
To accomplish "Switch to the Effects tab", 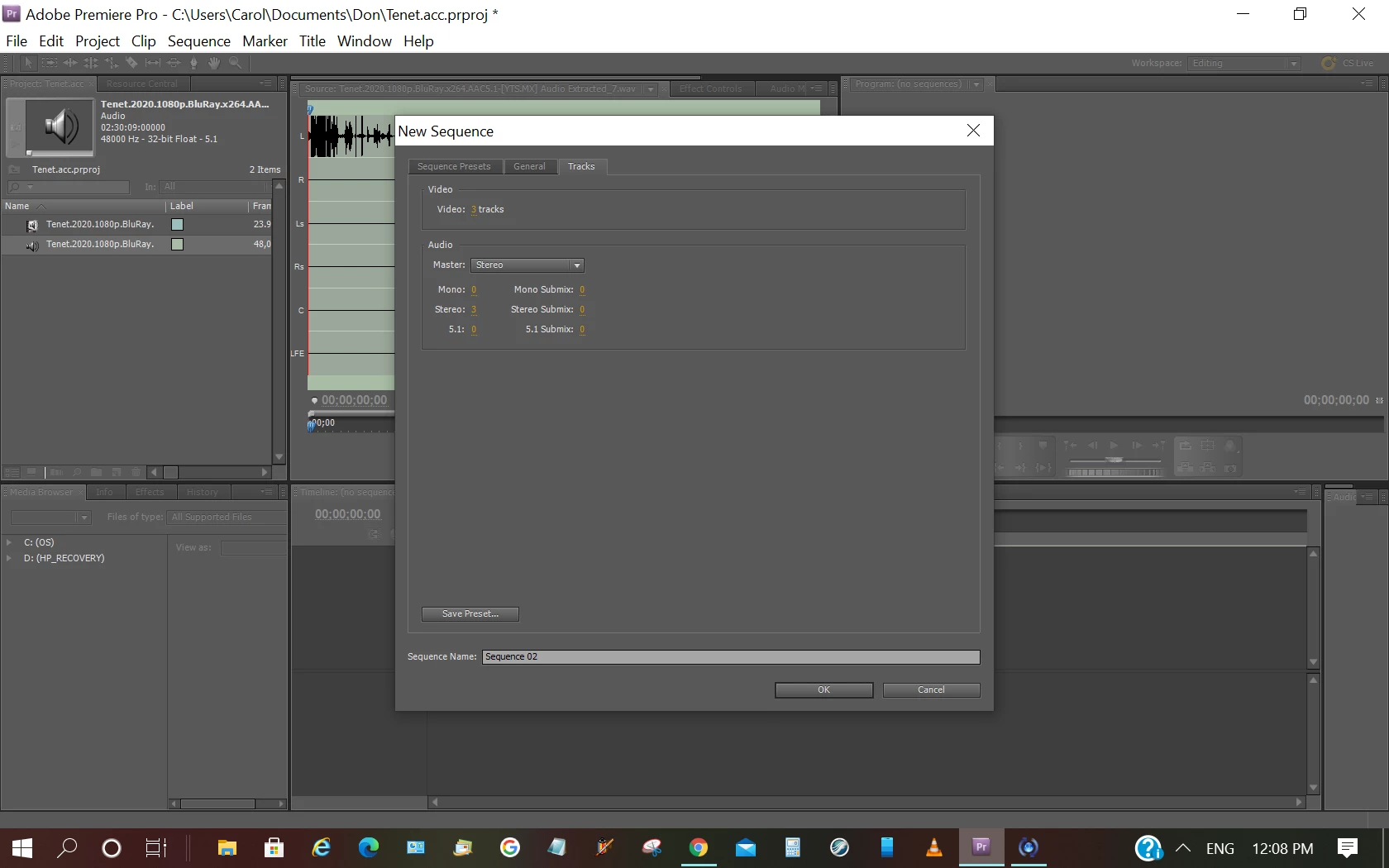I will 150,492.
